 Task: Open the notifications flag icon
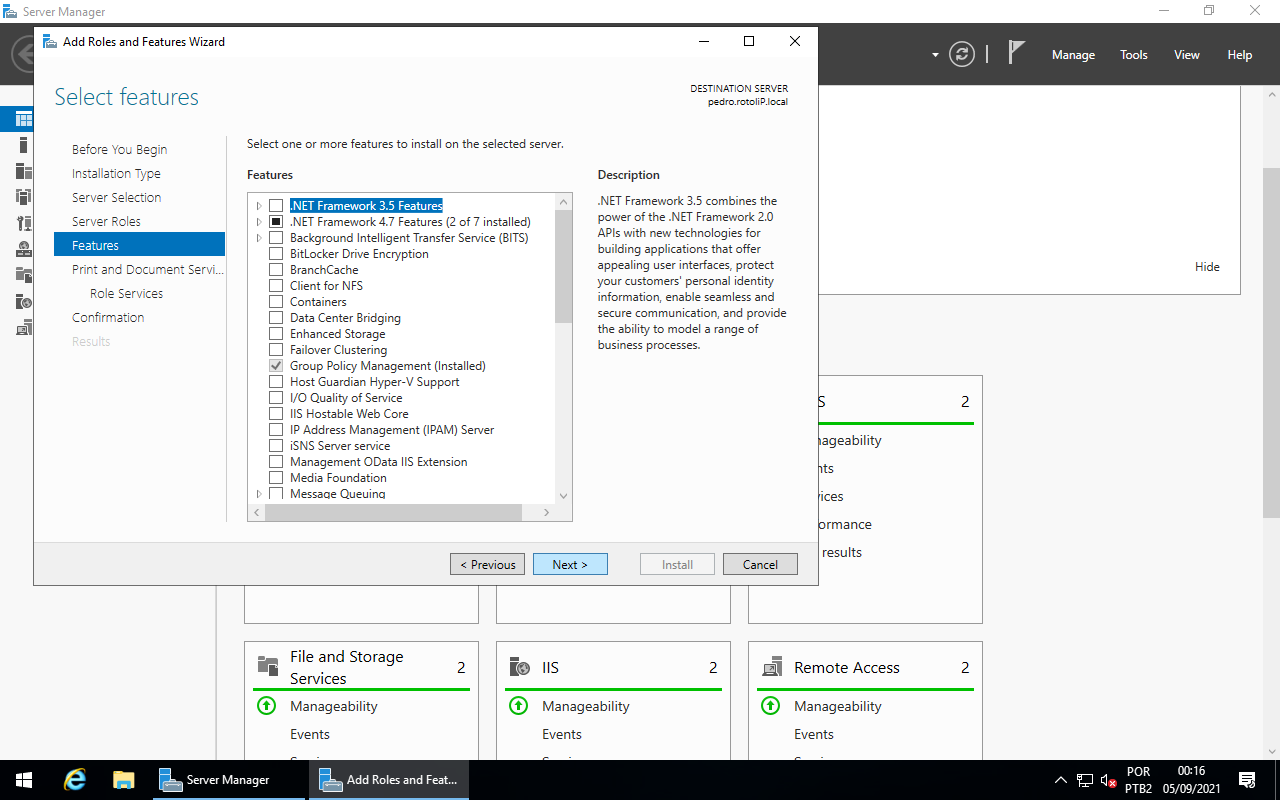pyautogui.click(x=1016, y=53)
